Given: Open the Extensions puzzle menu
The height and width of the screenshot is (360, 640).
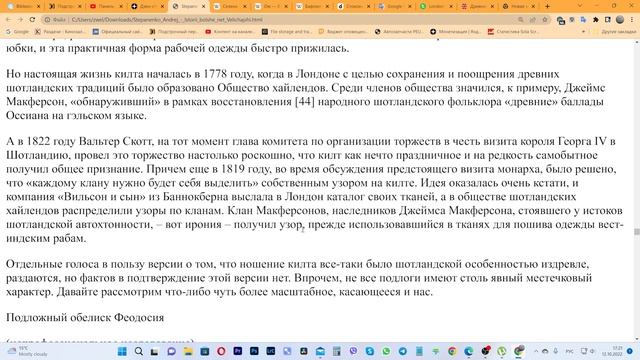Looking at the screenshot, I should tap(596, 20).
